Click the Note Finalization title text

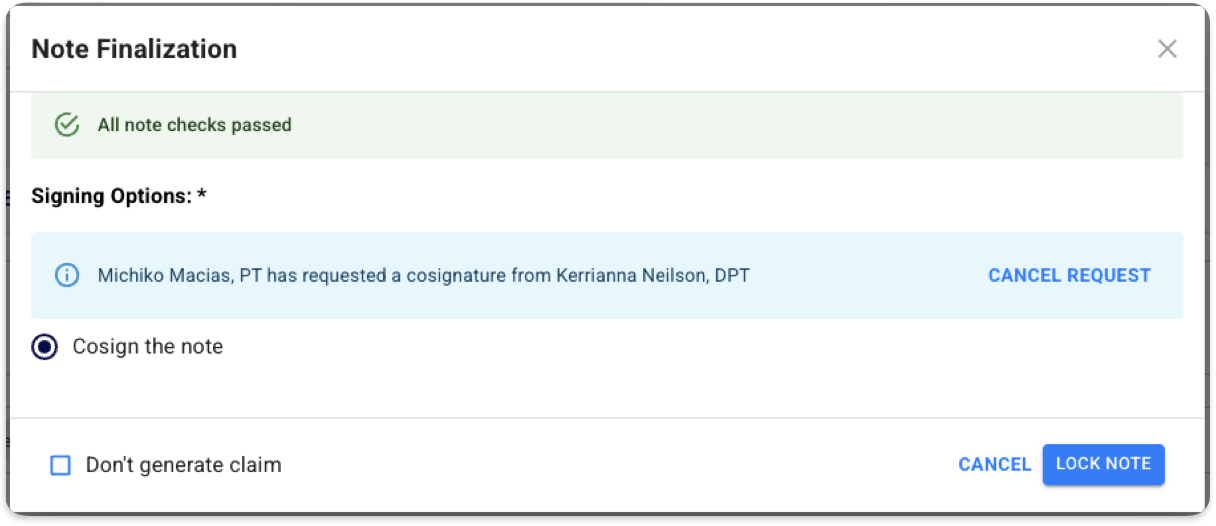(134, 49)
